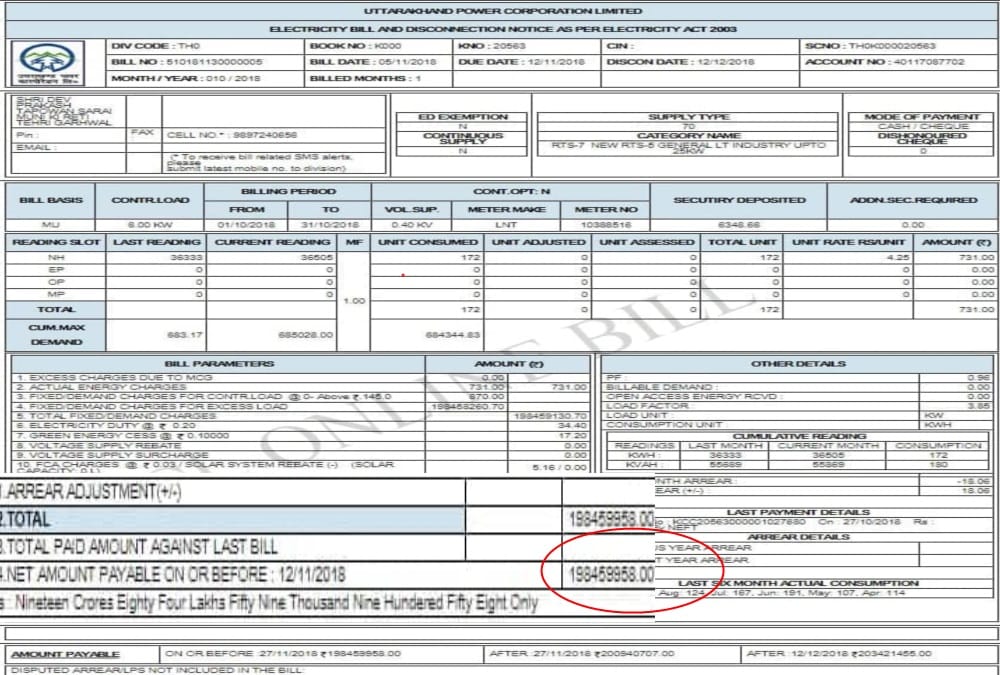The width and height of the screenshot is (1000, 675).
Task: Select category 'RTS-7 NEW RTS-5 GENERAL LT INDUSTRY'
Action: click(x=689, y=148)
